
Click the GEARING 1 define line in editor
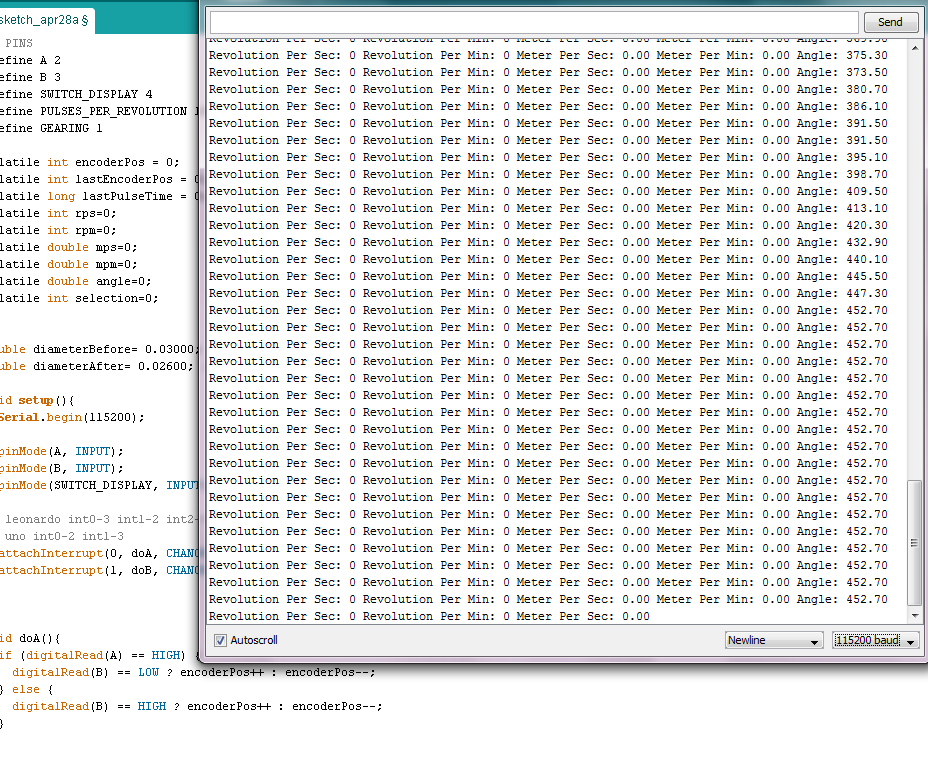click(51, 128)
